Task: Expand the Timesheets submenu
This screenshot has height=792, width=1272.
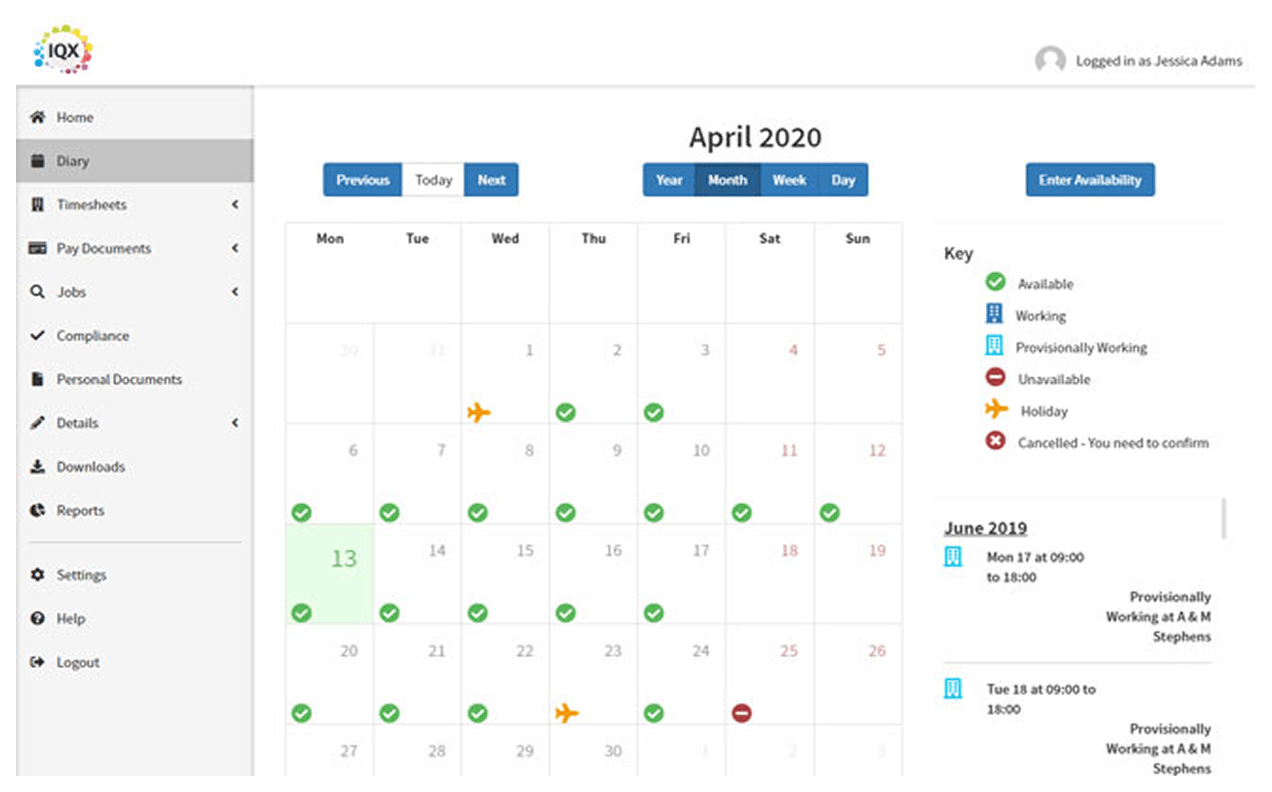Action: point(235,205)
